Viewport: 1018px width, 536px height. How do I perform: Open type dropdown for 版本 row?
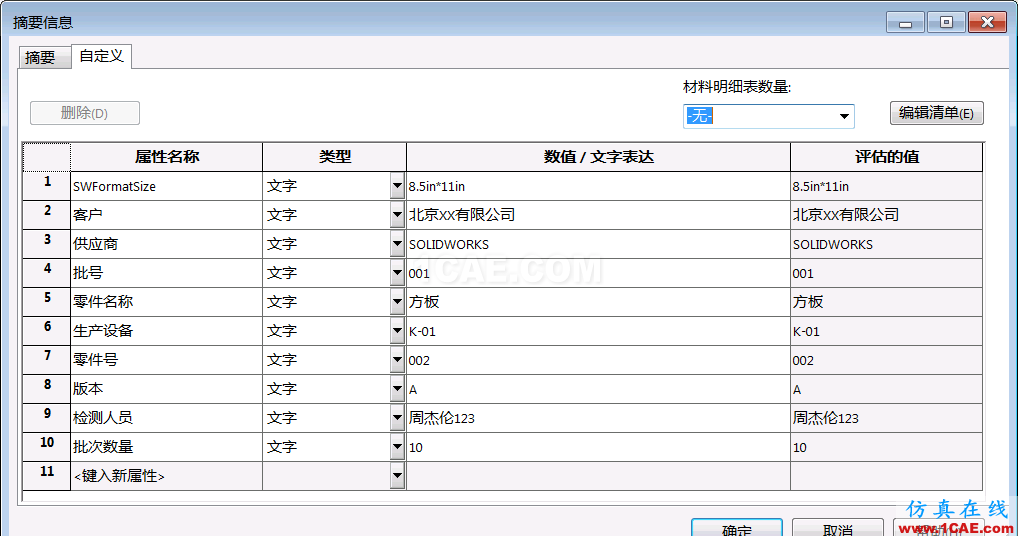click(x=397, y=389)
